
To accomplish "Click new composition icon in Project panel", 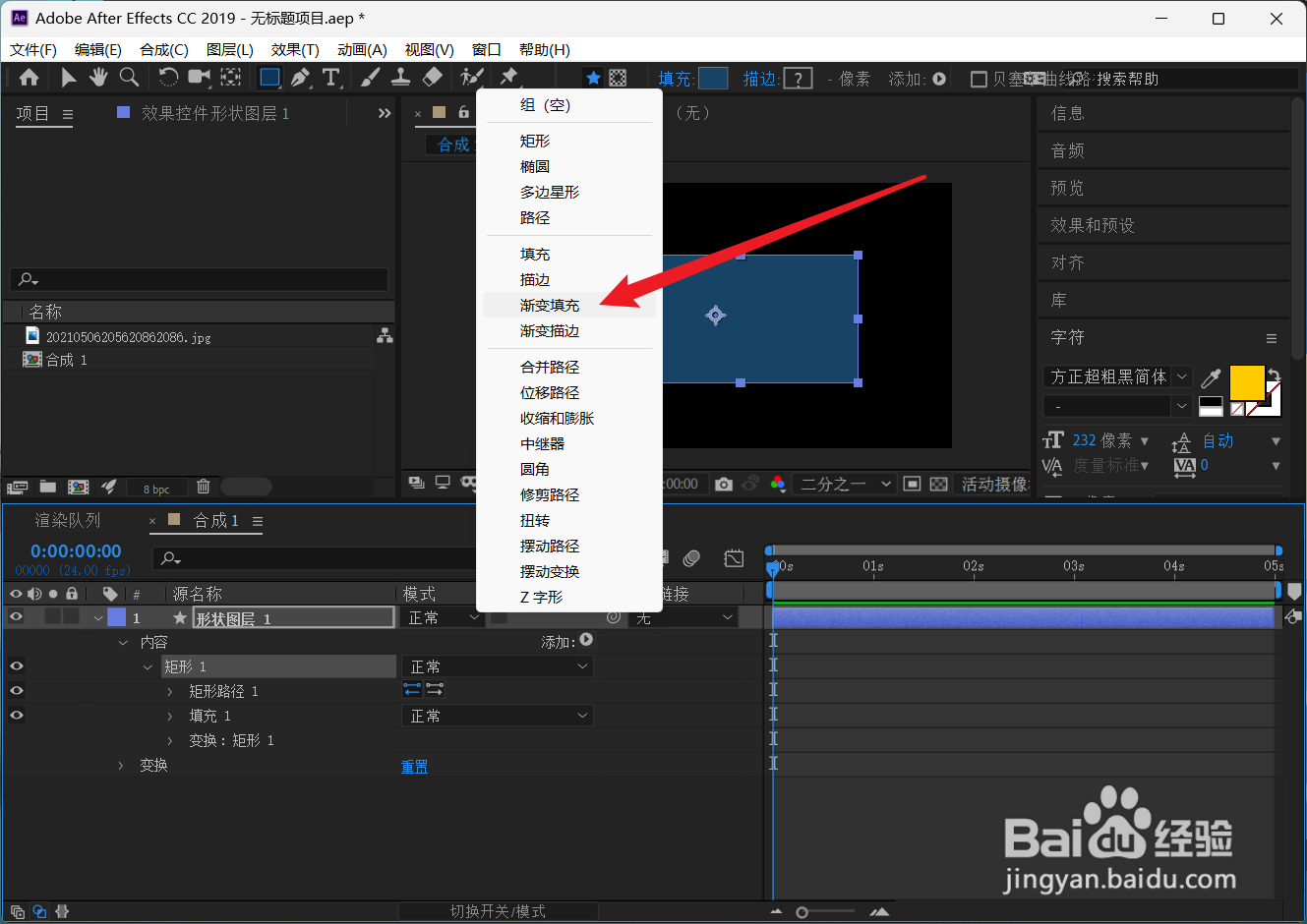I will click(78, 487).
